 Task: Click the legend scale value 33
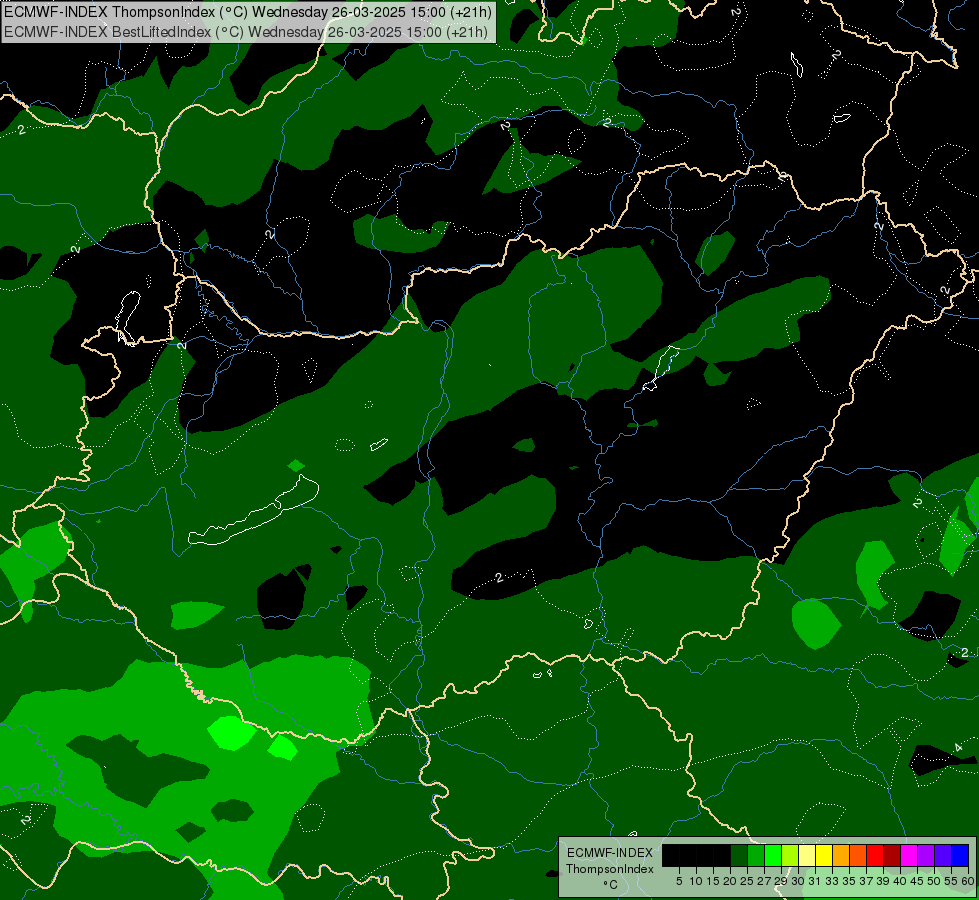pos(832,881)
